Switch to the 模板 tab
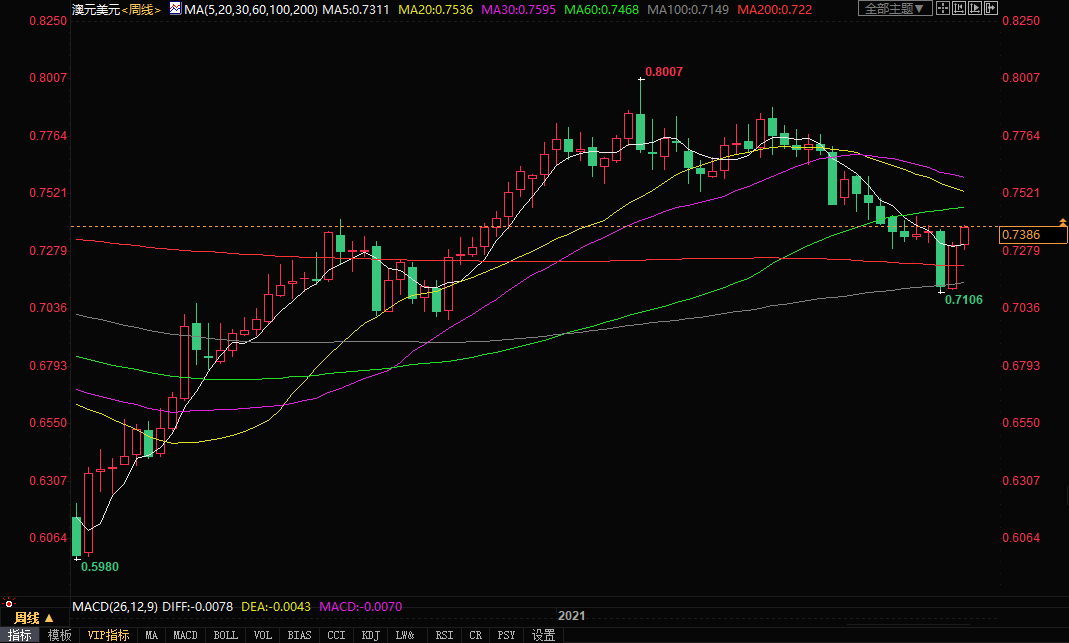 pyautogui.click(x=60, y=635)
